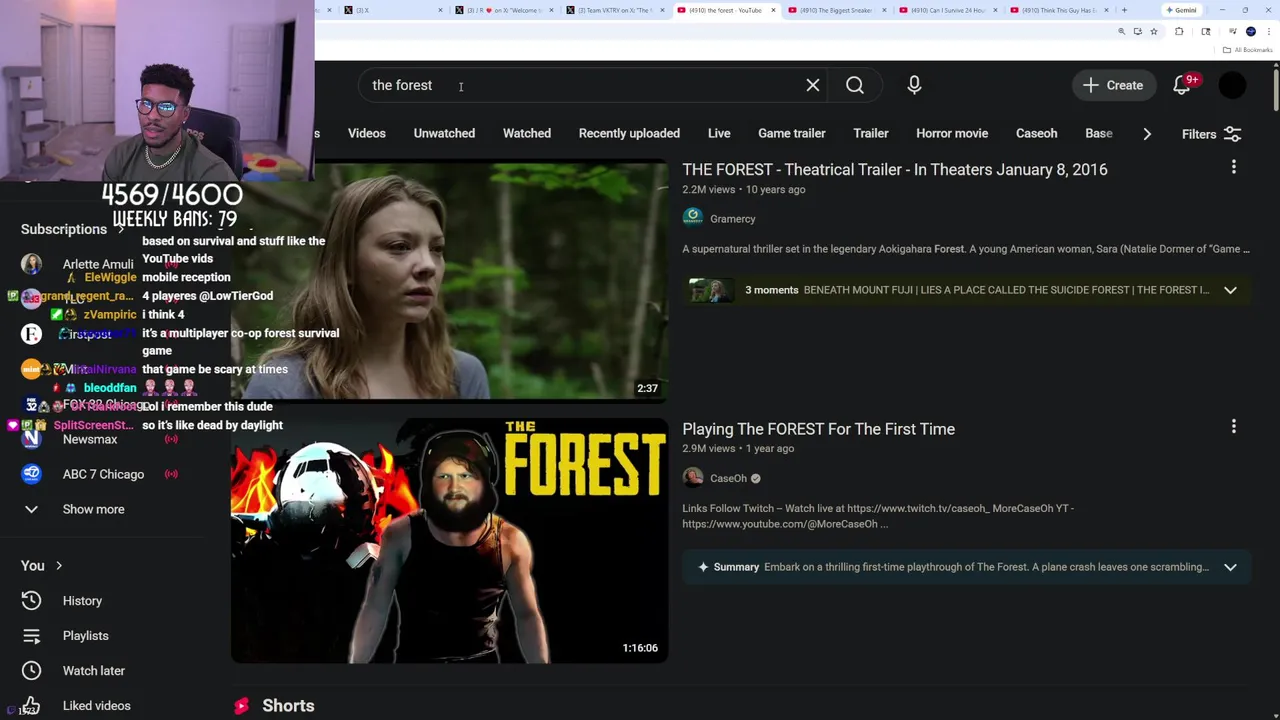Switch to Think This Guy Has tab
The height and width of the screenshot is (720, 1280).
click(1056, 10)
